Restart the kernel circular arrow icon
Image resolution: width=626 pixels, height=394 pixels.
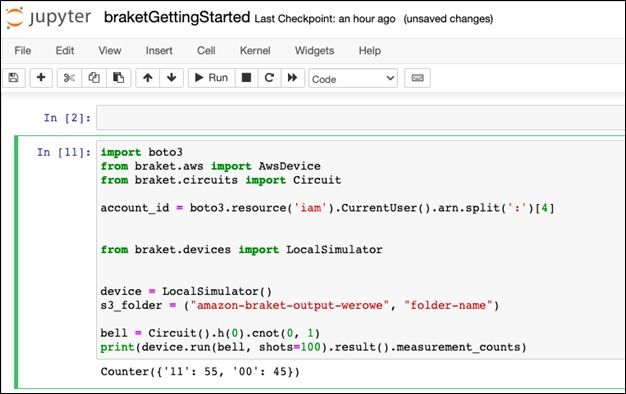click(x=269, y=78)
